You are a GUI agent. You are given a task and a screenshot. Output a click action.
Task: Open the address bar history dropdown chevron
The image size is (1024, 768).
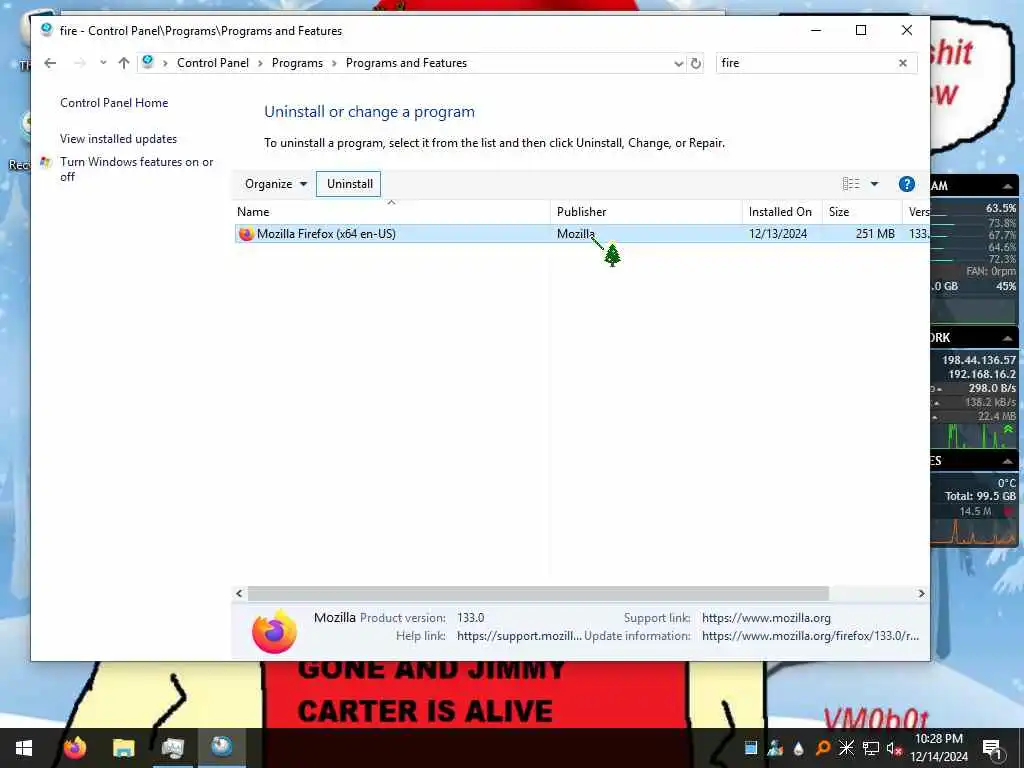coord(679,63)
